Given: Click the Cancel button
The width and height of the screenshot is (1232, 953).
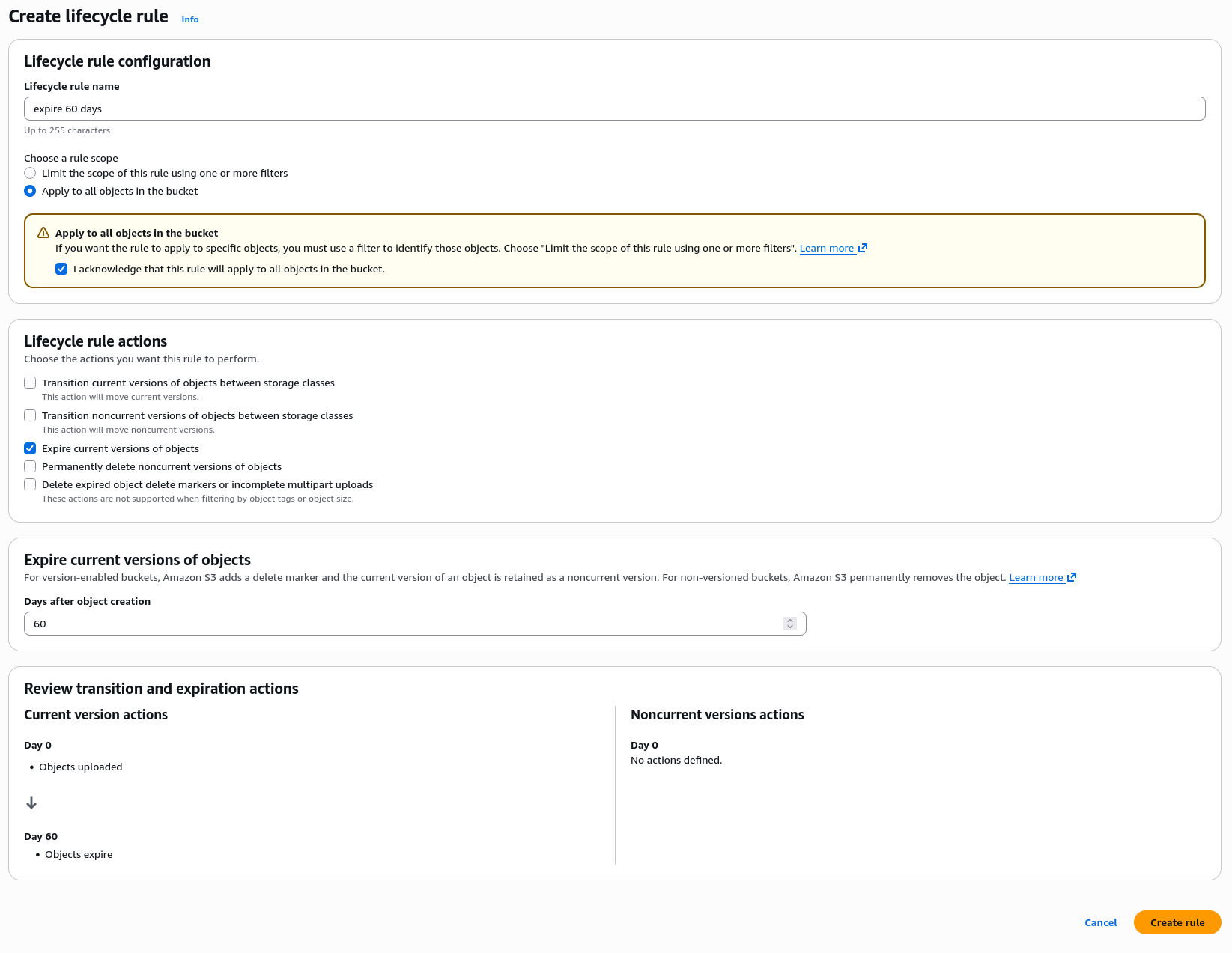Looking at the screenshot, I should [x=1100, y=922].
